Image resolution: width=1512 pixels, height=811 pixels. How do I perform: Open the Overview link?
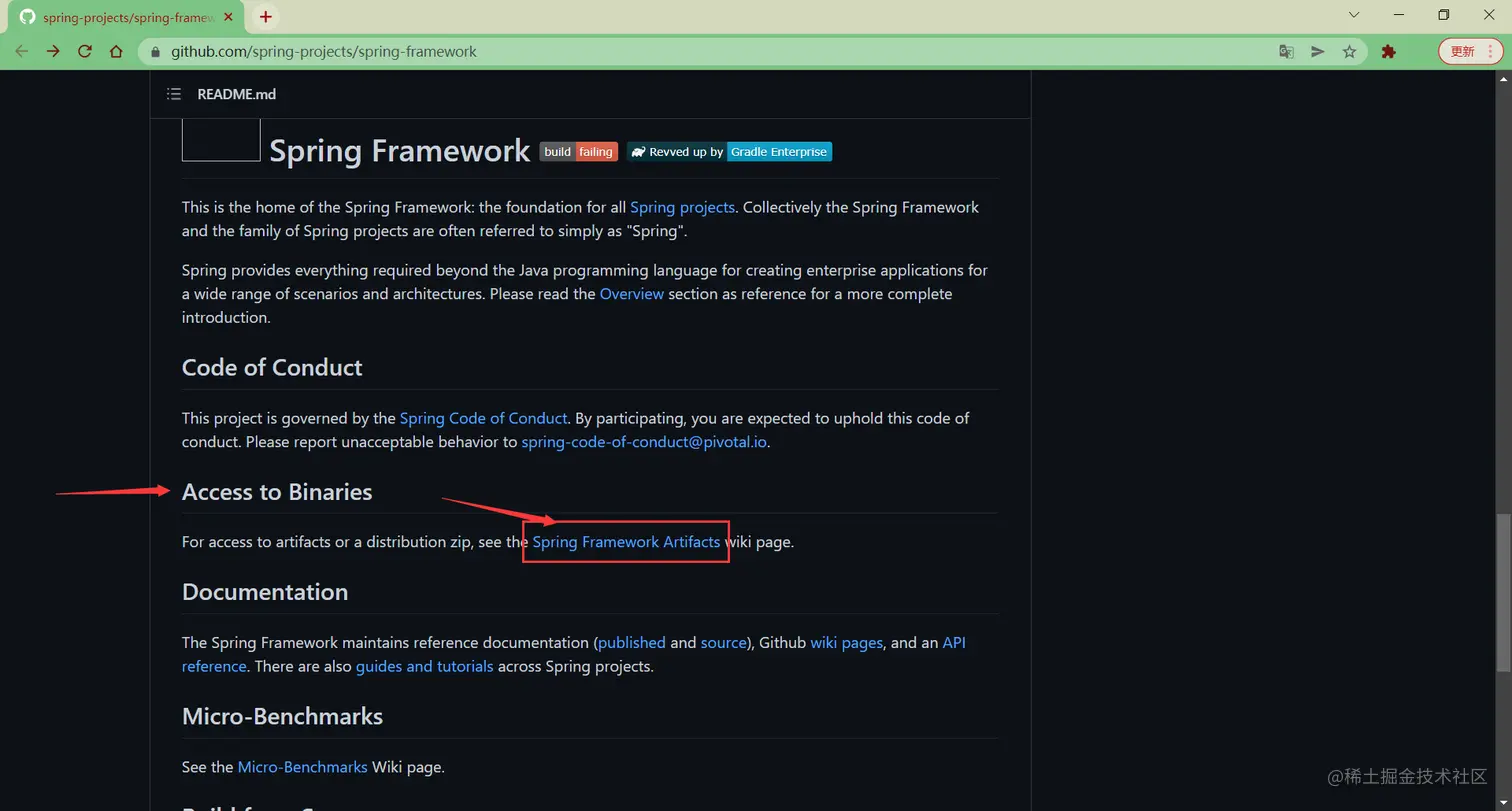632,294
